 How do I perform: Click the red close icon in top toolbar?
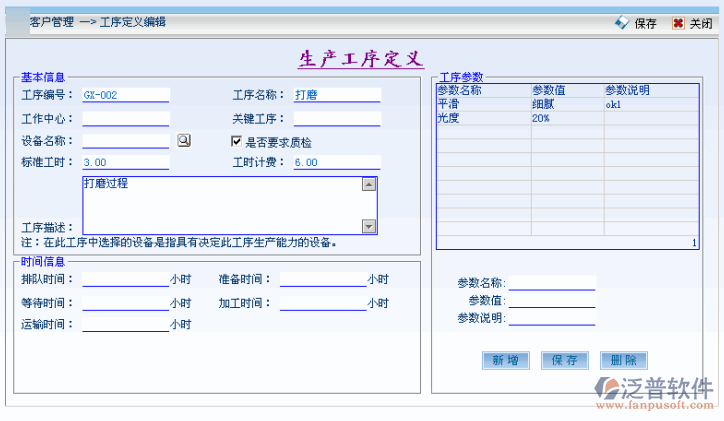[x=678, y=23]
